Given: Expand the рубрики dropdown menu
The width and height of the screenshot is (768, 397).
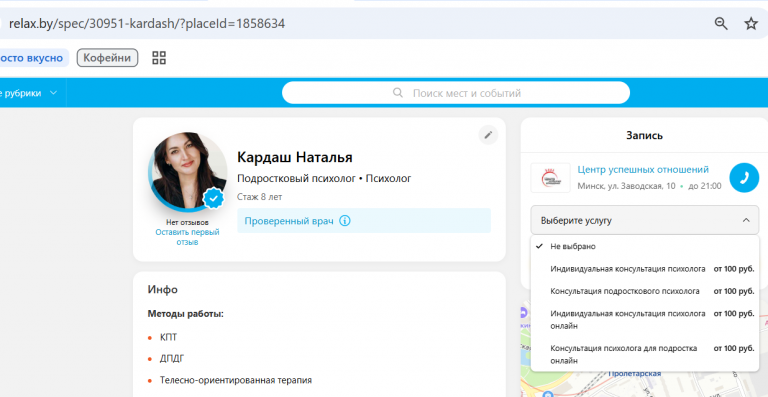Looking at the screenshot, I should [x=29, y=93].
